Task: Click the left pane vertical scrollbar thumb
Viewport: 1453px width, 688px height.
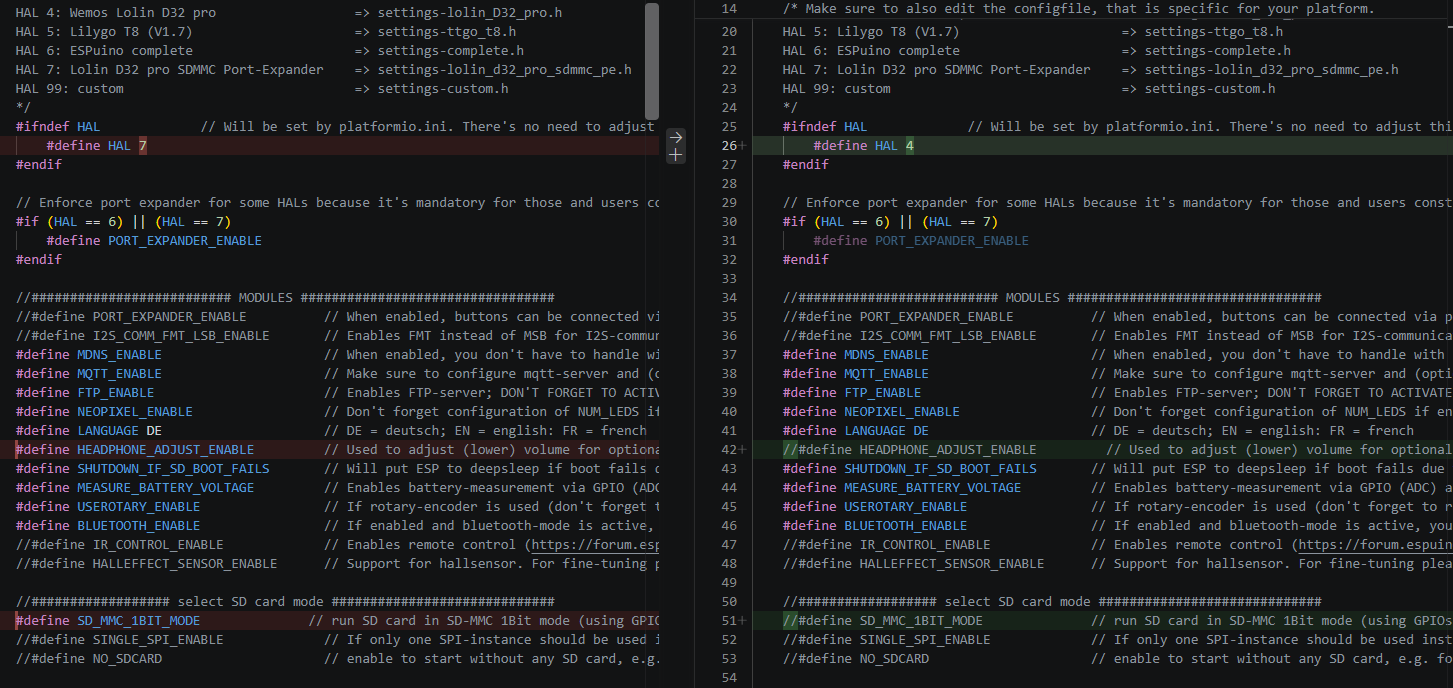Action: click(x=652, y=61)
